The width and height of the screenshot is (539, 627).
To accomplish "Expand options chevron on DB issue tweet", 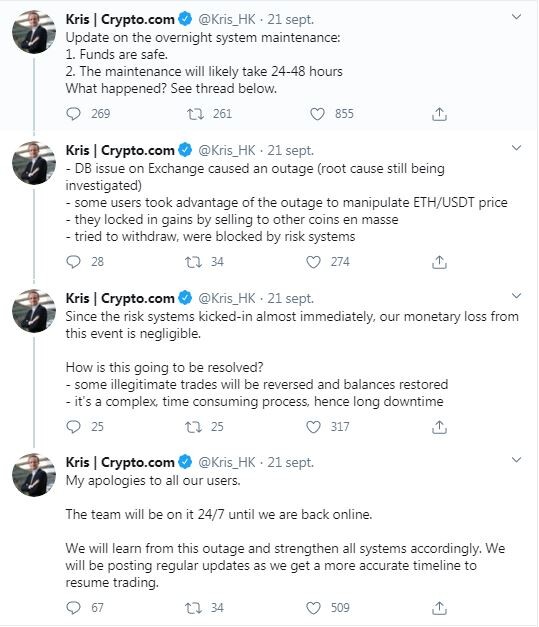I will tap(517, 148).
